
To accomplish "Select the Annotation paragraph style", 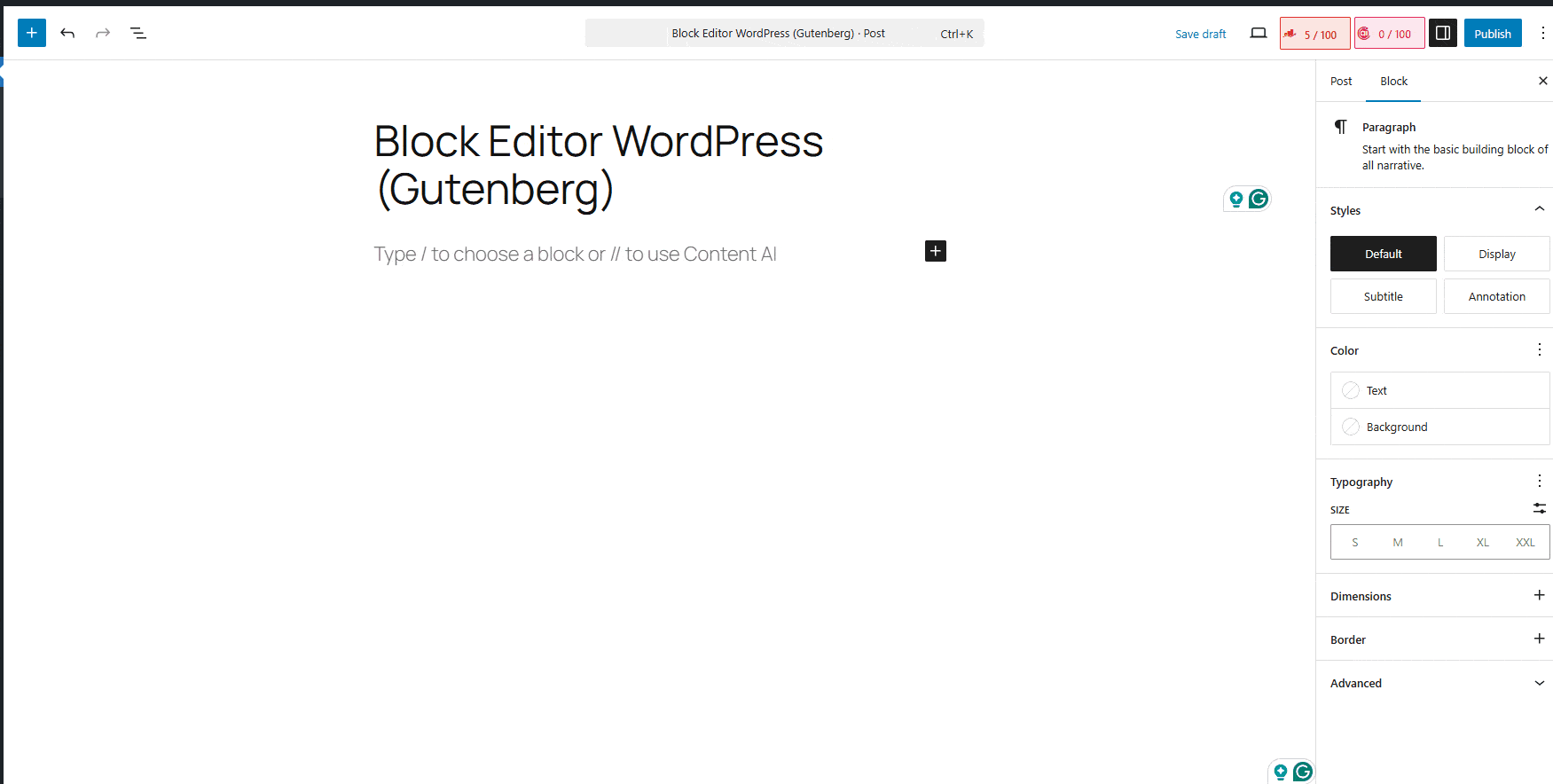I will (x=1497, y=296).
